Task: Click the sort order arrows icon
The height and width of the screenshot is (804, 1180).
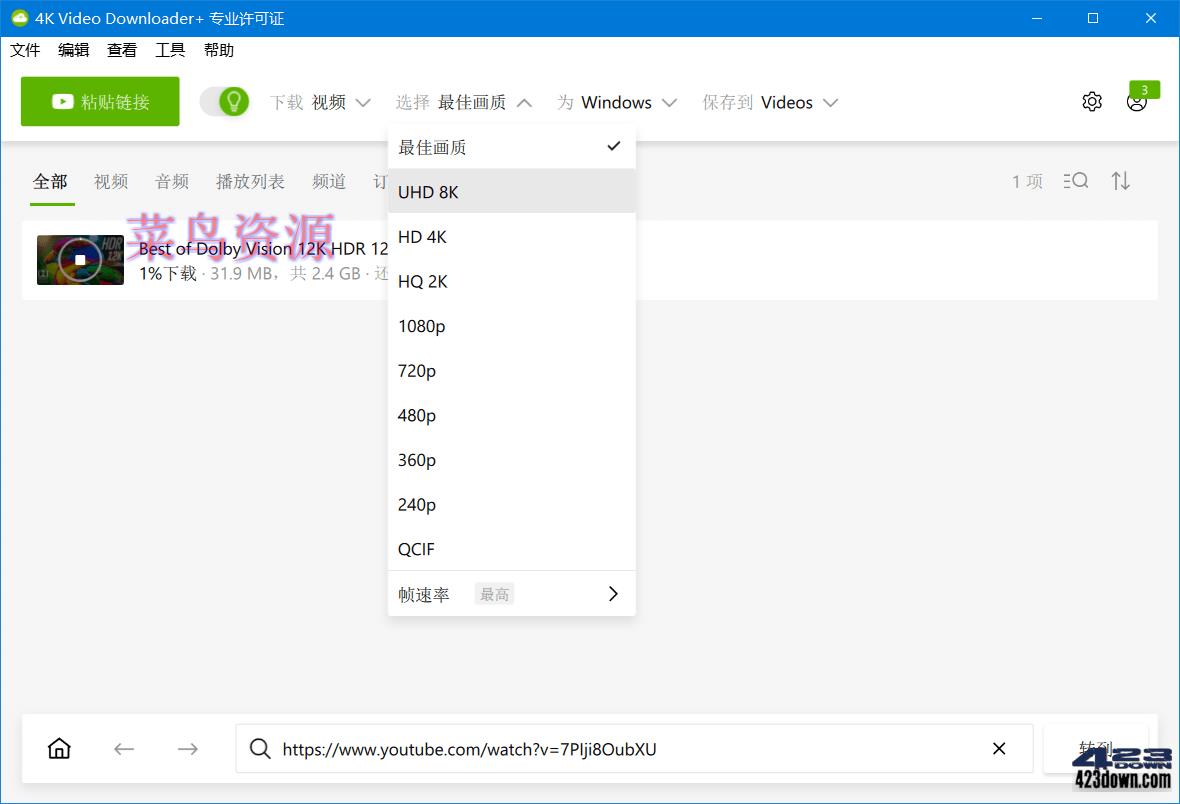Action: 1120,181
